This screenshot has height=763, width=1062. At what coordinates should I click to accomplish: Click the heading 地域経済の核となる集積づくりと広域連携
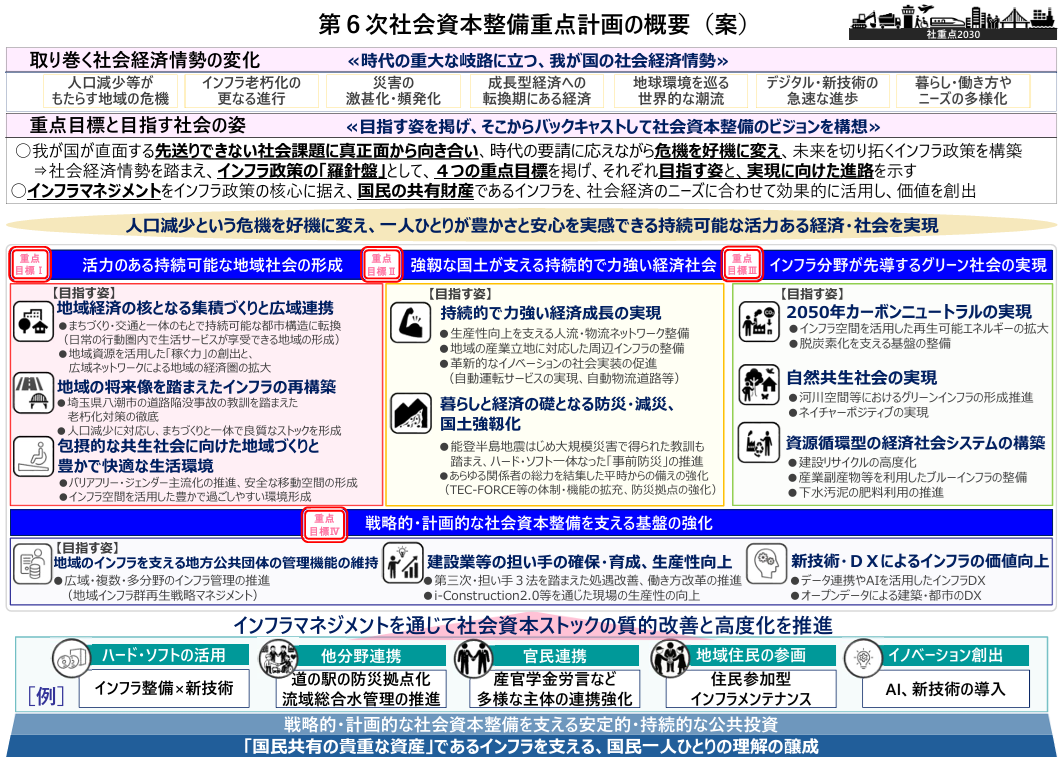pyautogui.click(x=195, y=309)
